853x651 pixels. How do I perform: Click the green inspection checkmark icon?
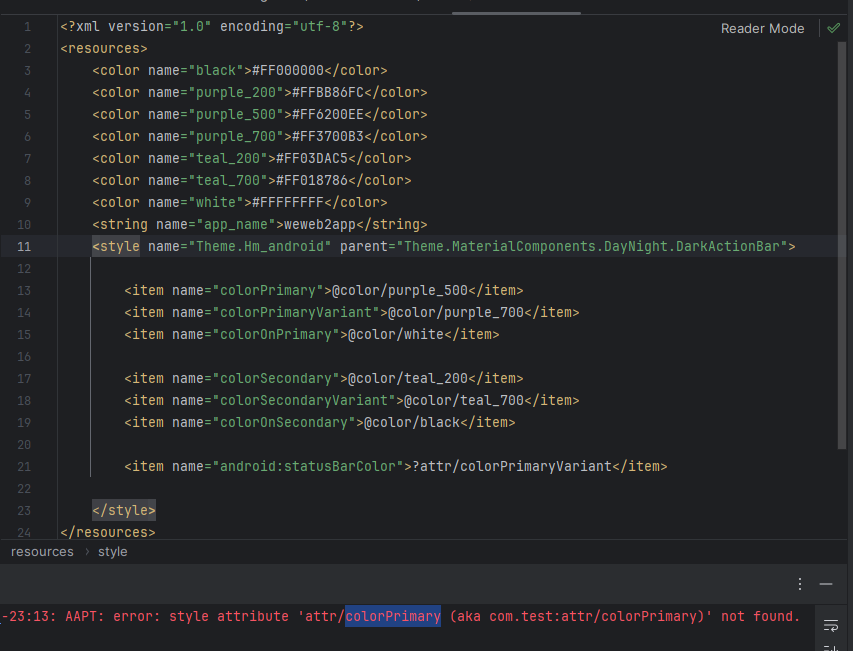833,28
